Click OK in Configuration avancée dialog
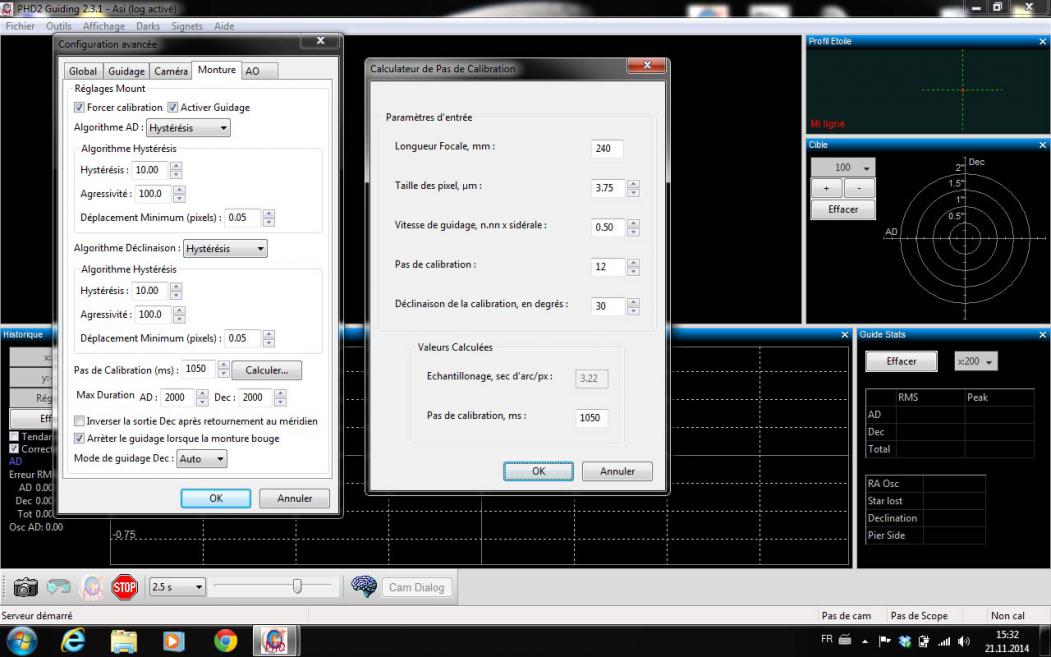 [216, 498]
